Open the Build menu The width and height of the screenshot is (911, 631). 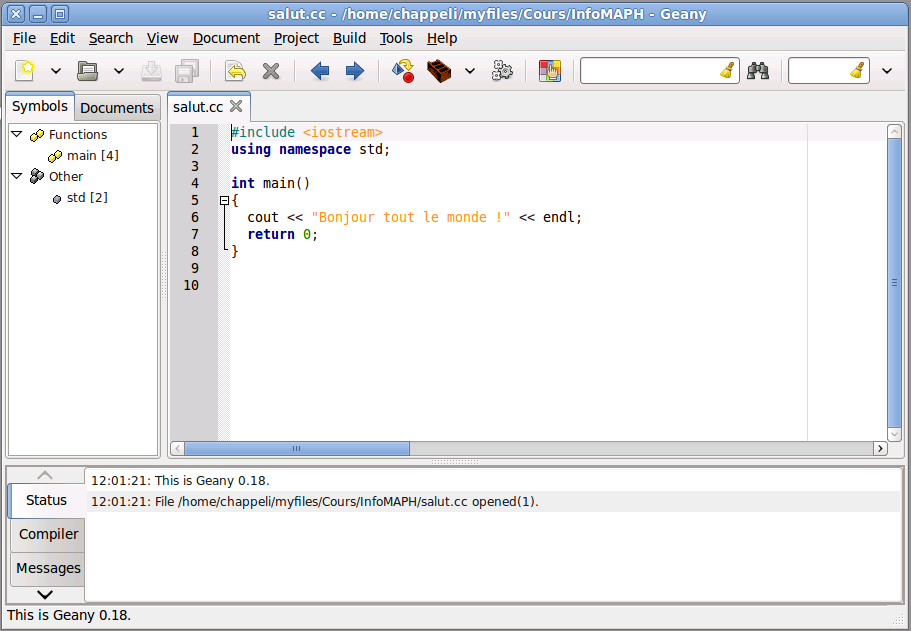[349, 38]
